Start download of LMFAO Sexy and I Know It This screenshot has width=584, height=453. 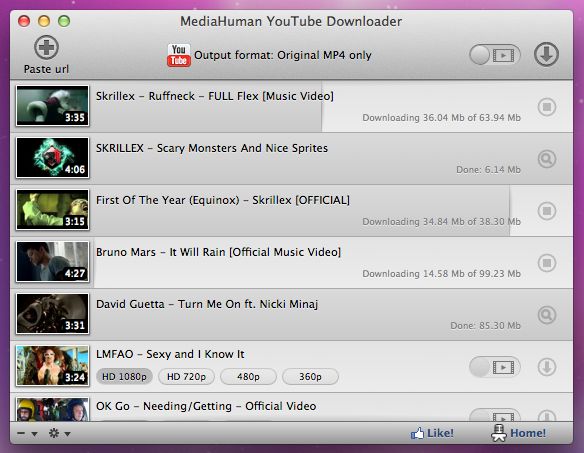[x=547, y=367]
